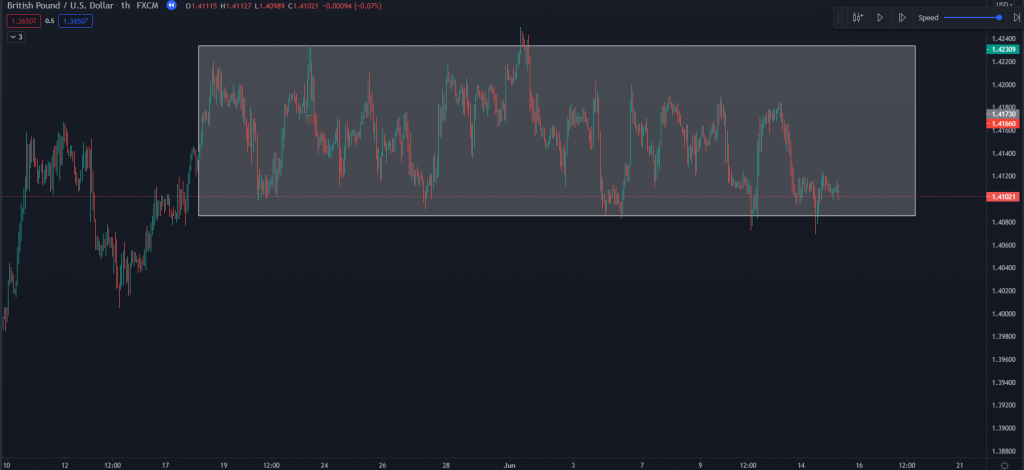
Task: Click the red 1.41660 price label
Action: (1003, 124)
